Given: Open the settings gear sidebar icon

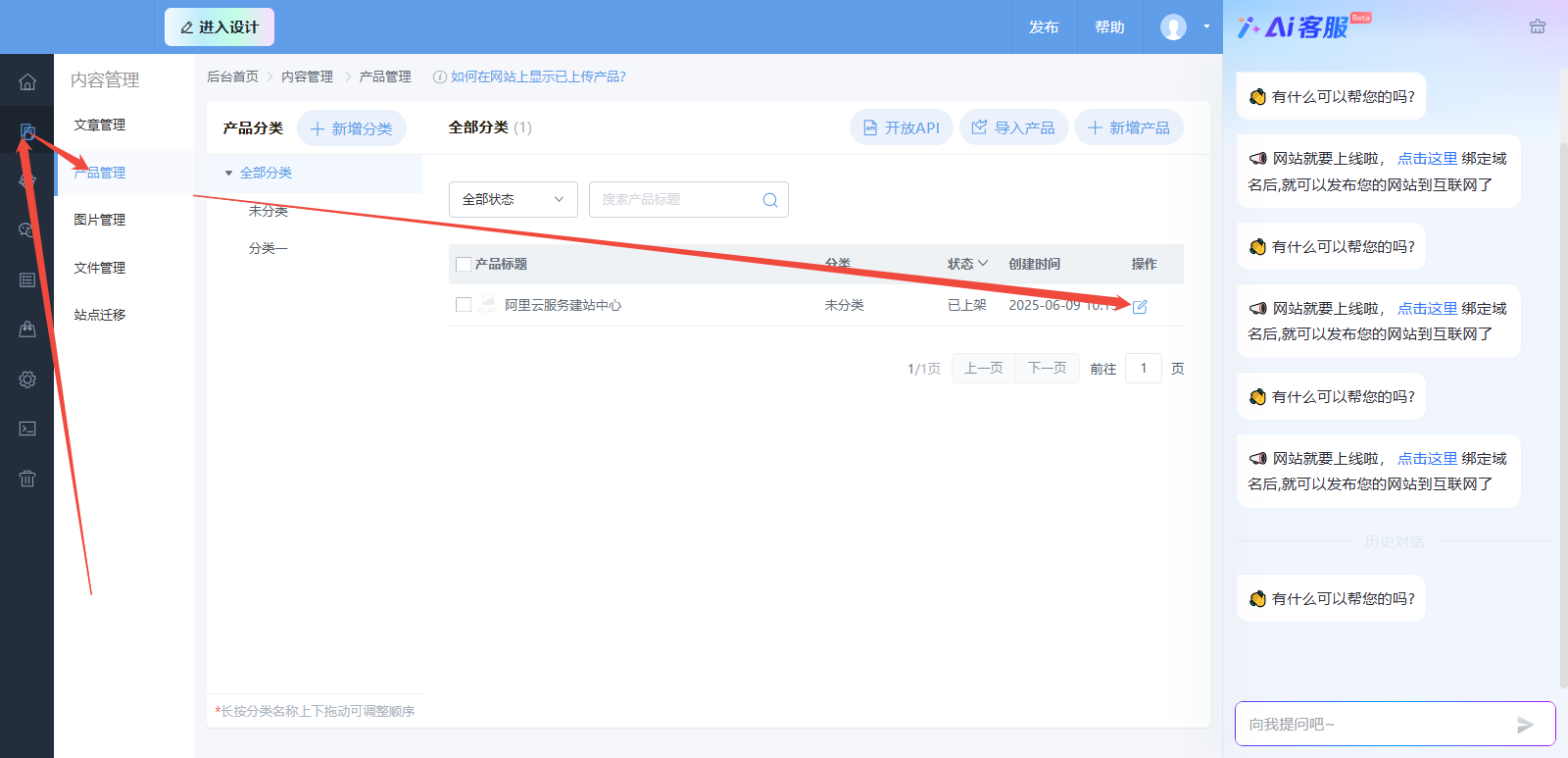Looking at the screenshot, I should tap(27, 379).
